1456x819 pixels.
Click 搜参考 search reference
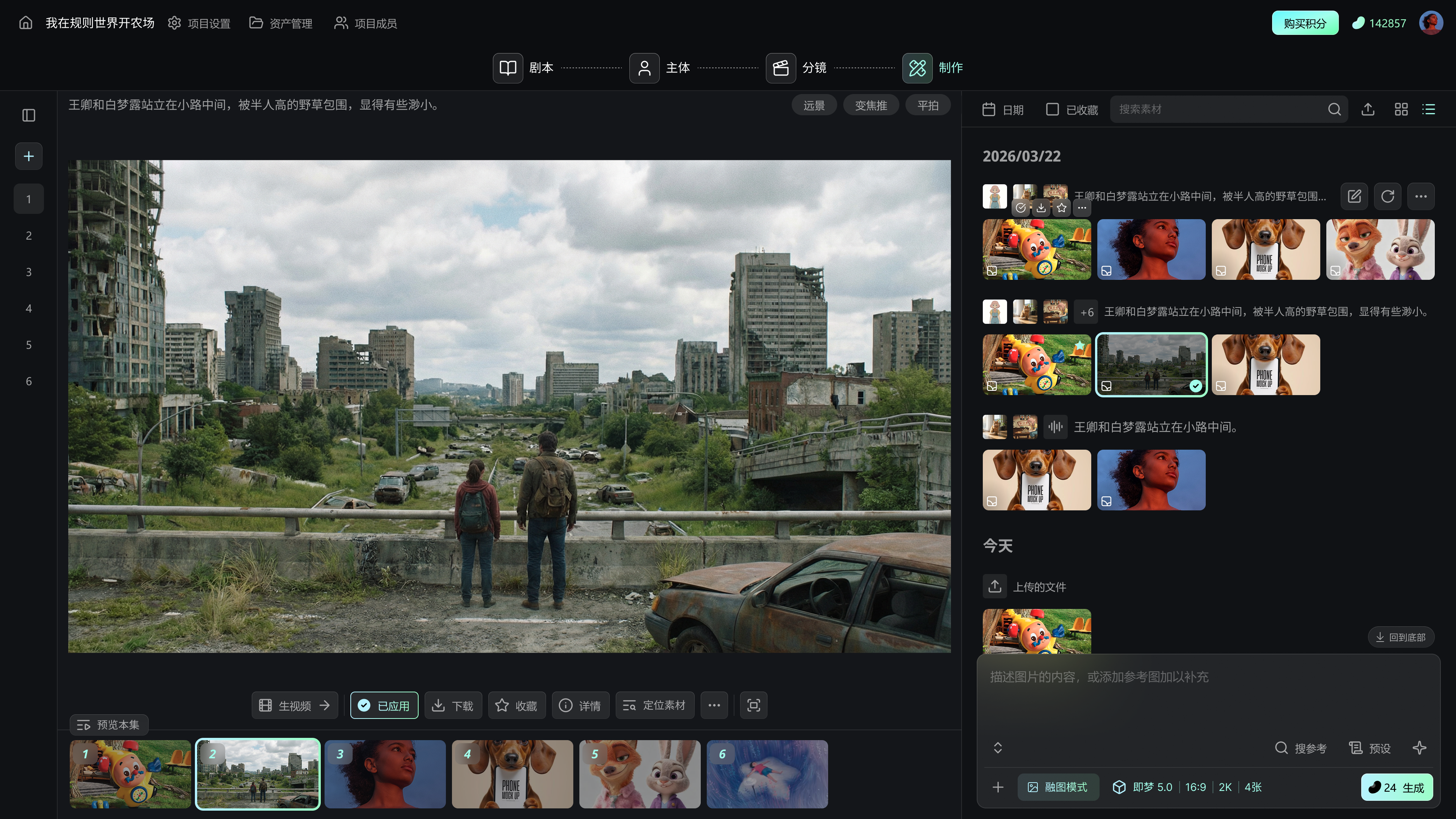1301,748
